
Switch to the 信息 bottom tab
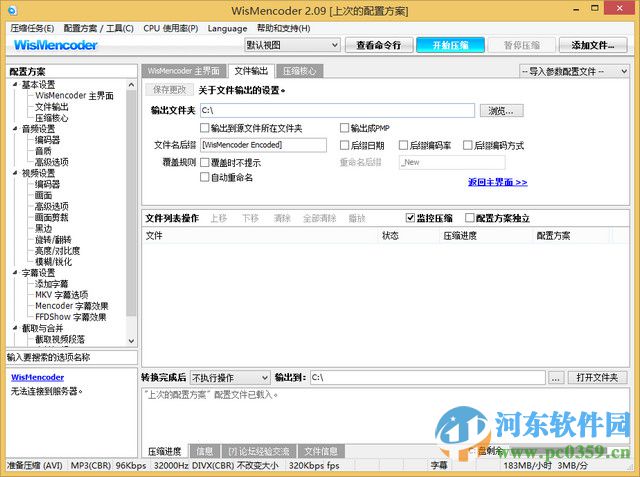tap(204, 451)
